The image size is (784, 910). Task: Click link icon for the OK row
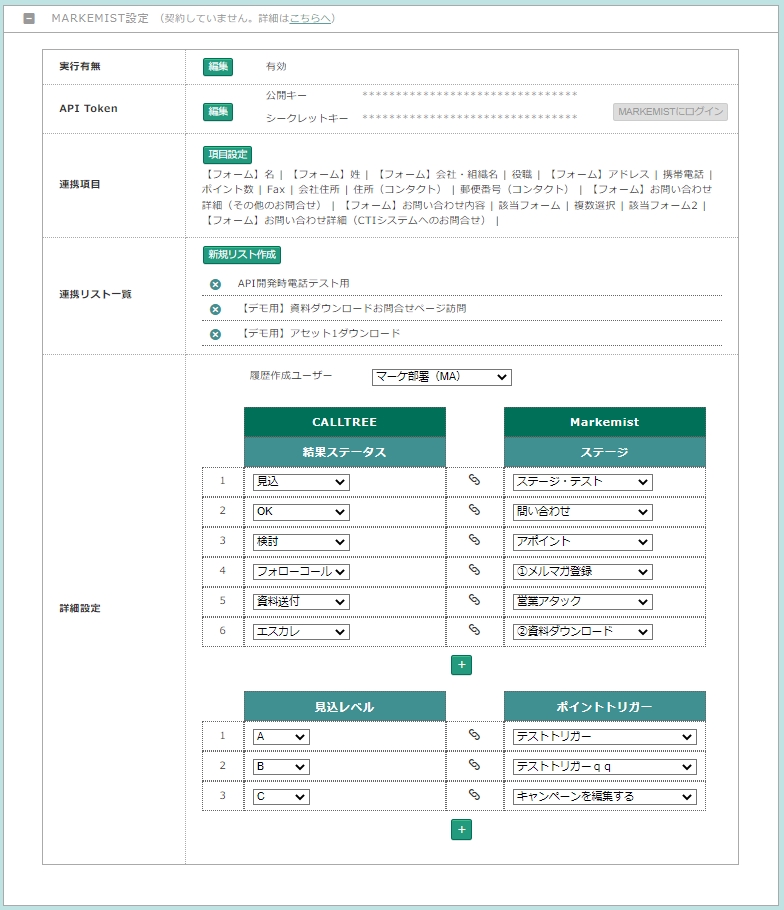click(x=474, y=510)
